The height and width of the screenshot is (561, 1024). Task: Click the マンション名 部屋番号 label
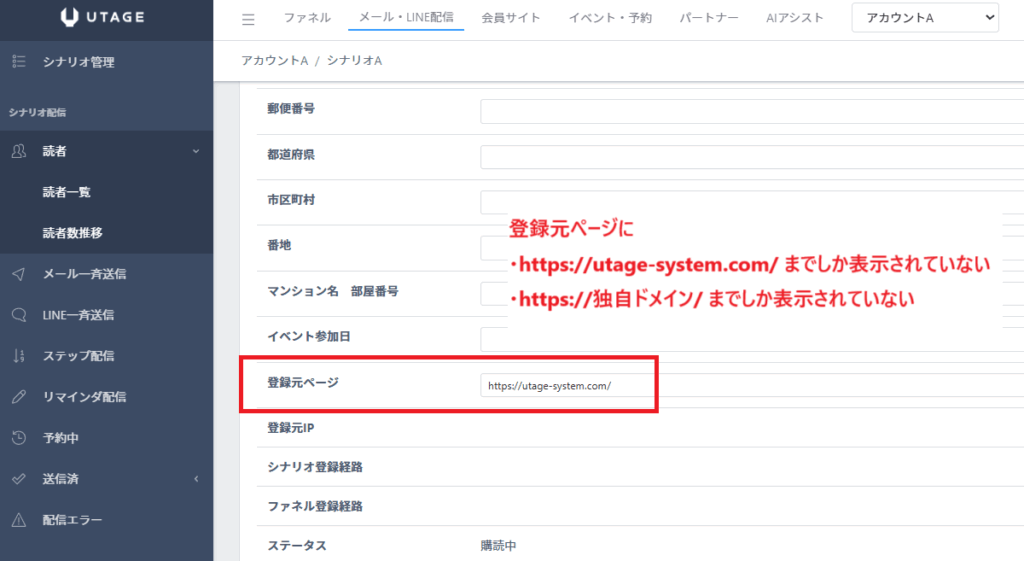point(332,291)
